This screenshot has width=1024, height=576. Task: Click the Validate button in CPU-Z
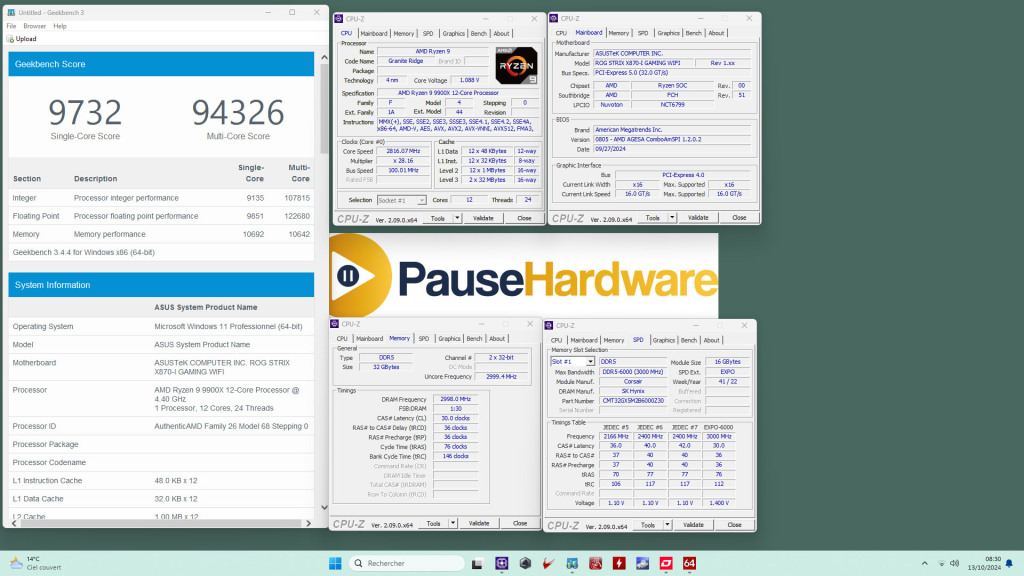pos(482,217)
